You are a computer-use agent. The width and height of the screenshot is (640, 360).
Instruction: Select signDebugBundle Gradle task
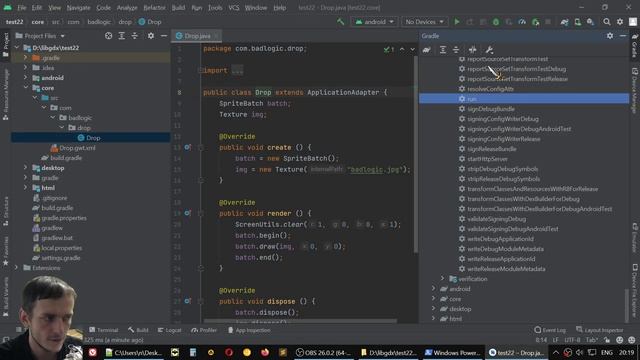(x=491, y=109)
